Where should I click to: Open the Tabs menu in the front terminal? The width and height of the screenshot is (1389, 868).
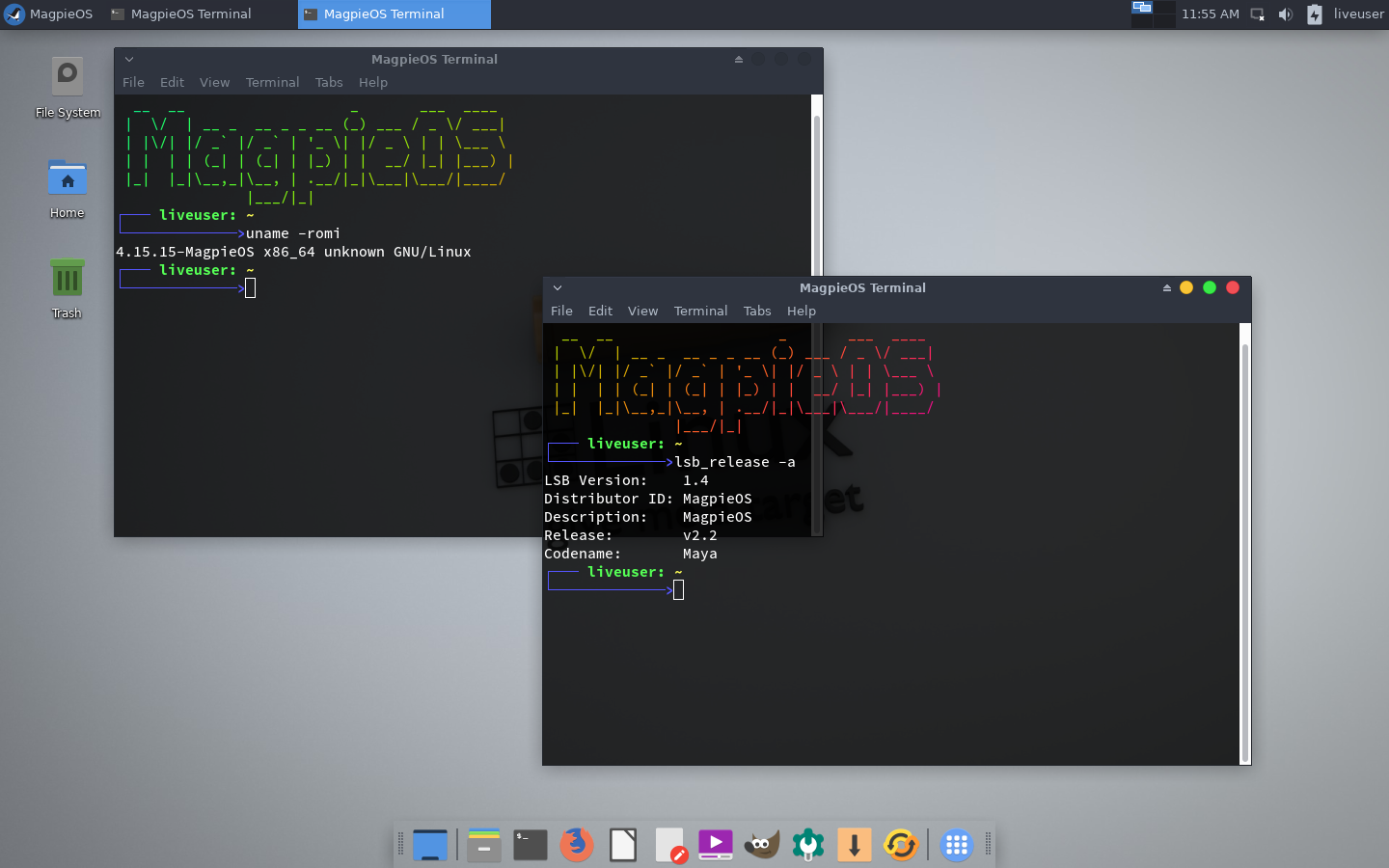[x=757, y=311]
